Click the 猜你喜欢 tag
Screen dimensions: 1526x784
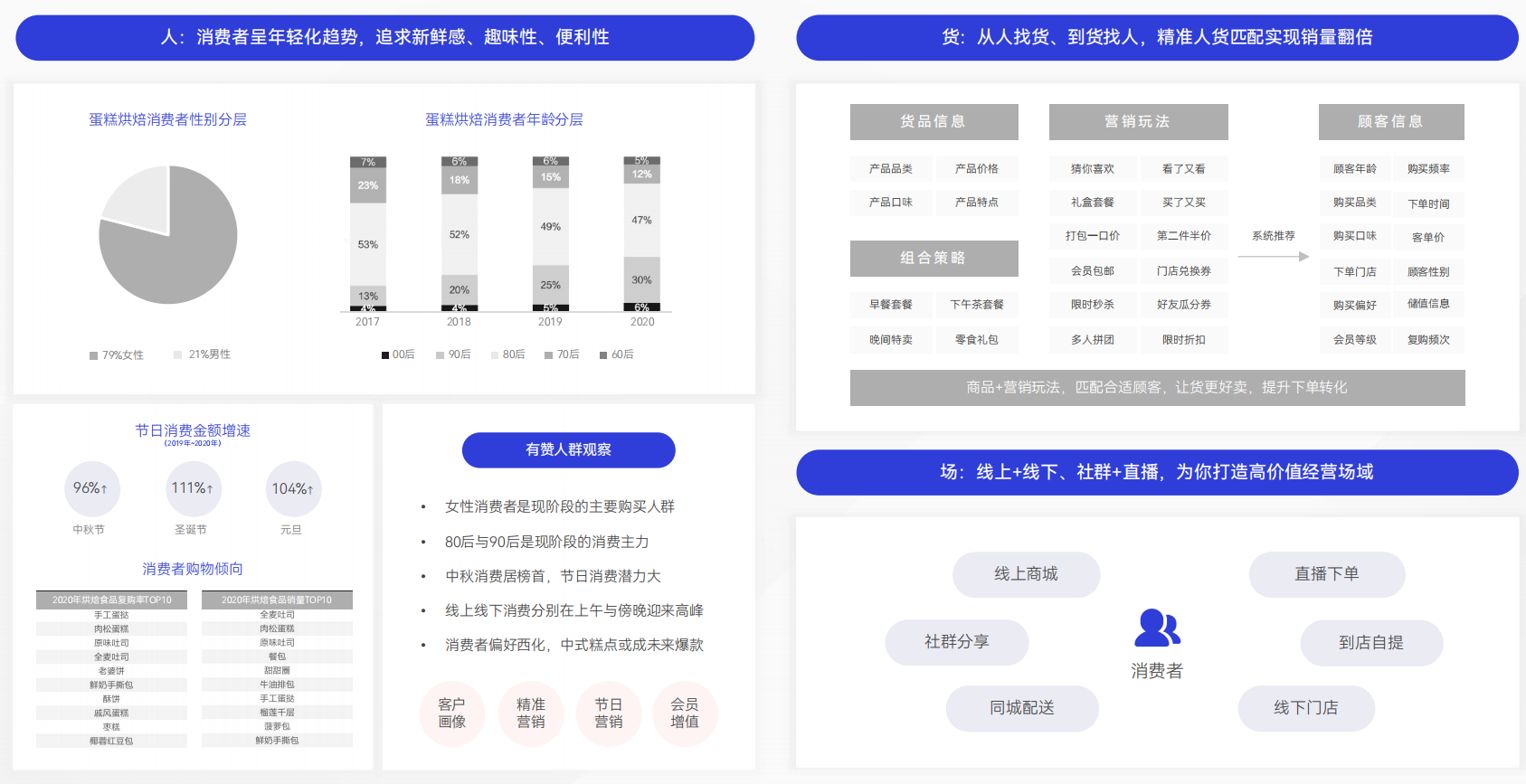click(1092, 169)
